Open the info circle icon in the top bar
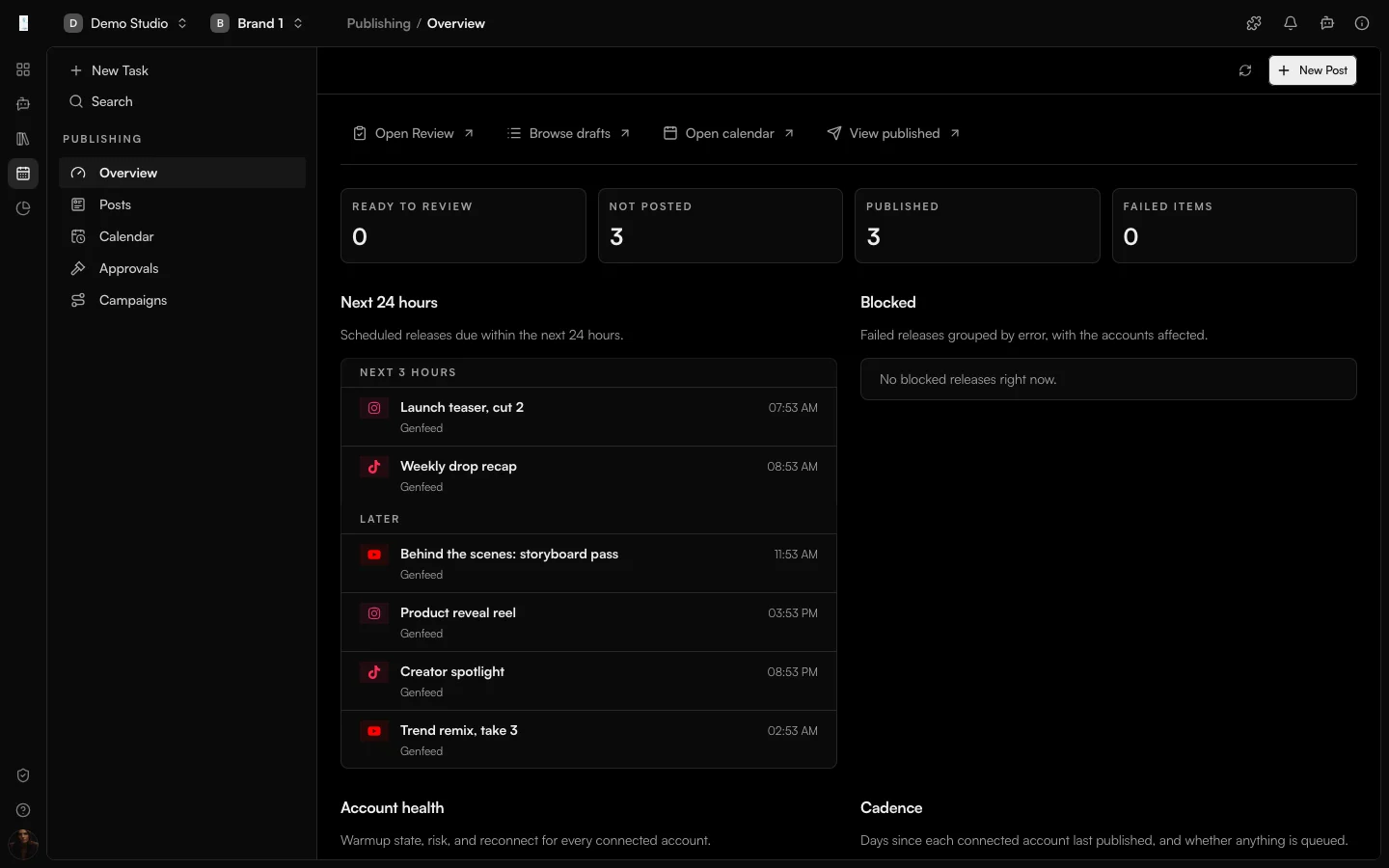1389x868 pixels. pos(1362,23)
